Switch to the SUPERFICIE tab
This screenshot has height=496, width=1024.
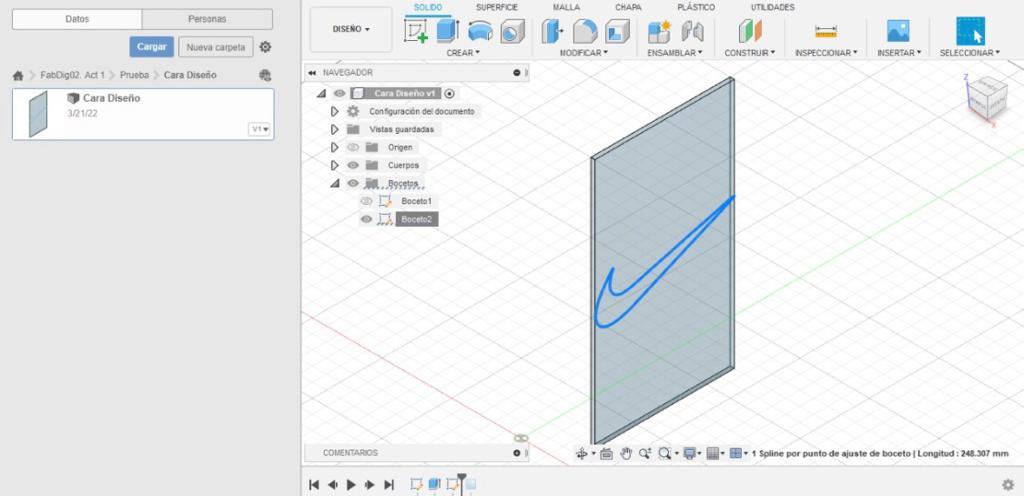pos(496,7)
